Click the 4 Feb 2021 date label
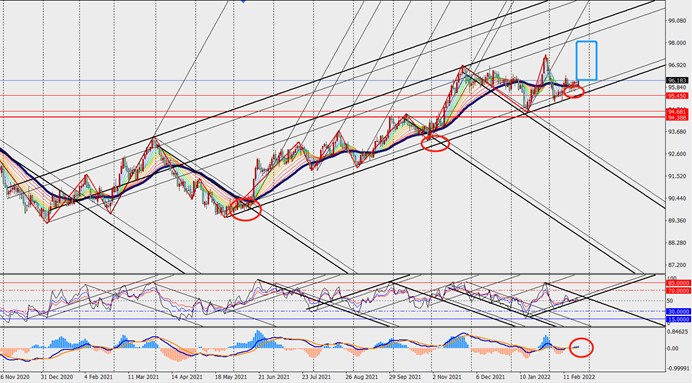This screenshot has height=383, width=692. tap(98, 377)
